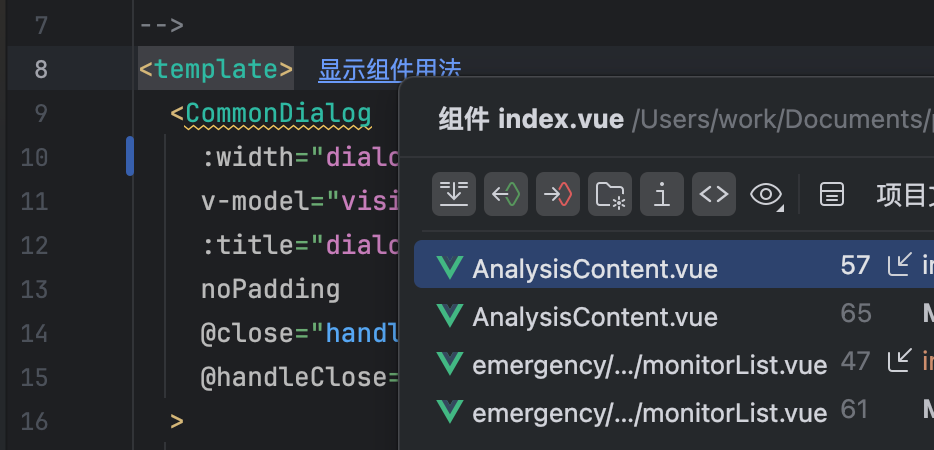
Task: Click the import arrow icon on row 57
Action: coord(899,265)
